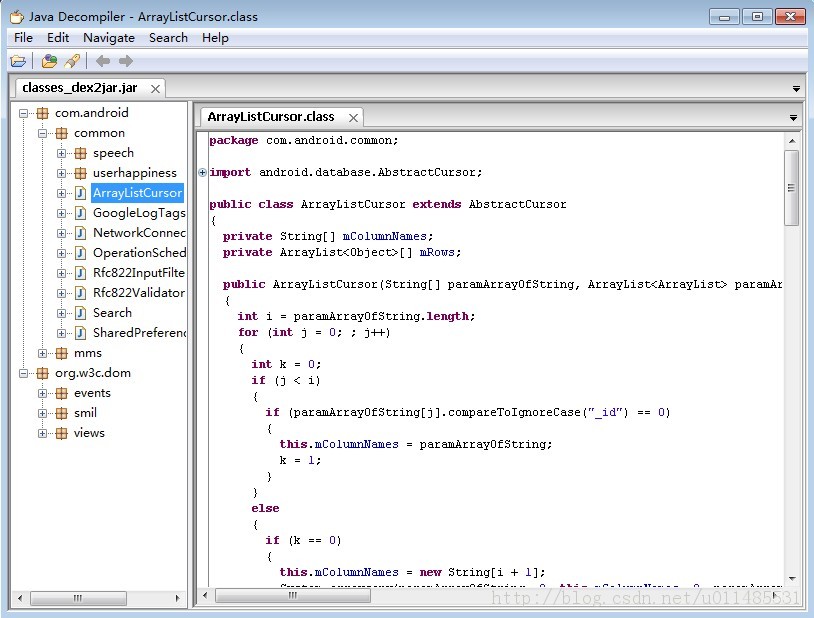Select the ArrayListCursor.class tab
Image resolution: width=814 pixels, height=618 pixels.
pos(281,117)
